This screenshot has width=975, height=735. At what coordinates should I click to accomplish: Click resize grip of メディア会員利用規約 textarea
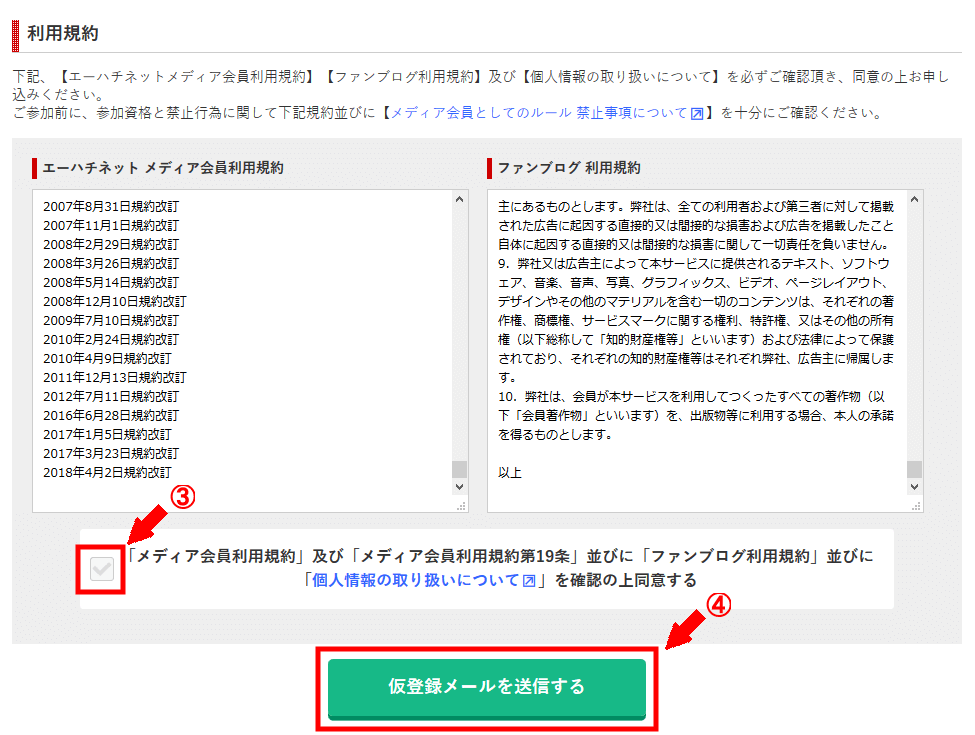click(x=461, y=506)
